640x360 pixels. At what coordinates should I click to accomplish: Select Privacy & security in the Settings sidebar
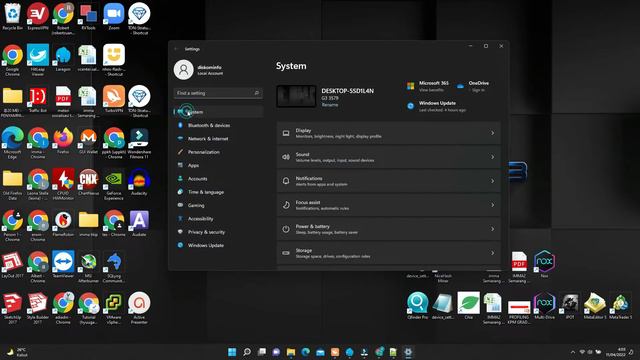point(219,232)
